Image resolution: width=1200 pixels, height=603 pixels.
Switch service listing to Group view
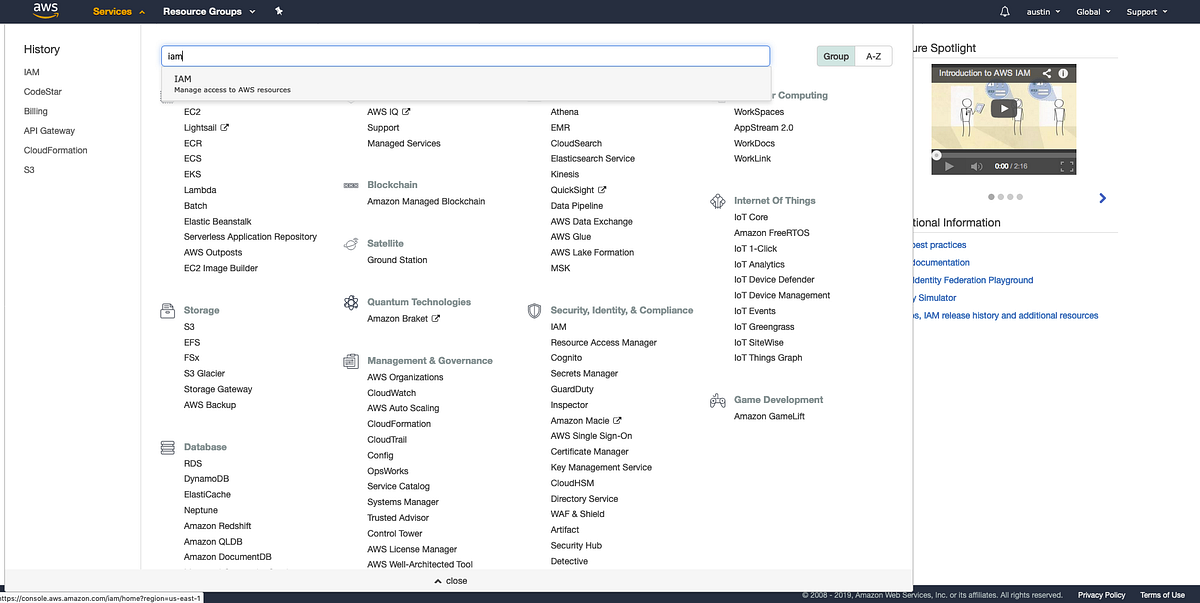tap(836, 56)
